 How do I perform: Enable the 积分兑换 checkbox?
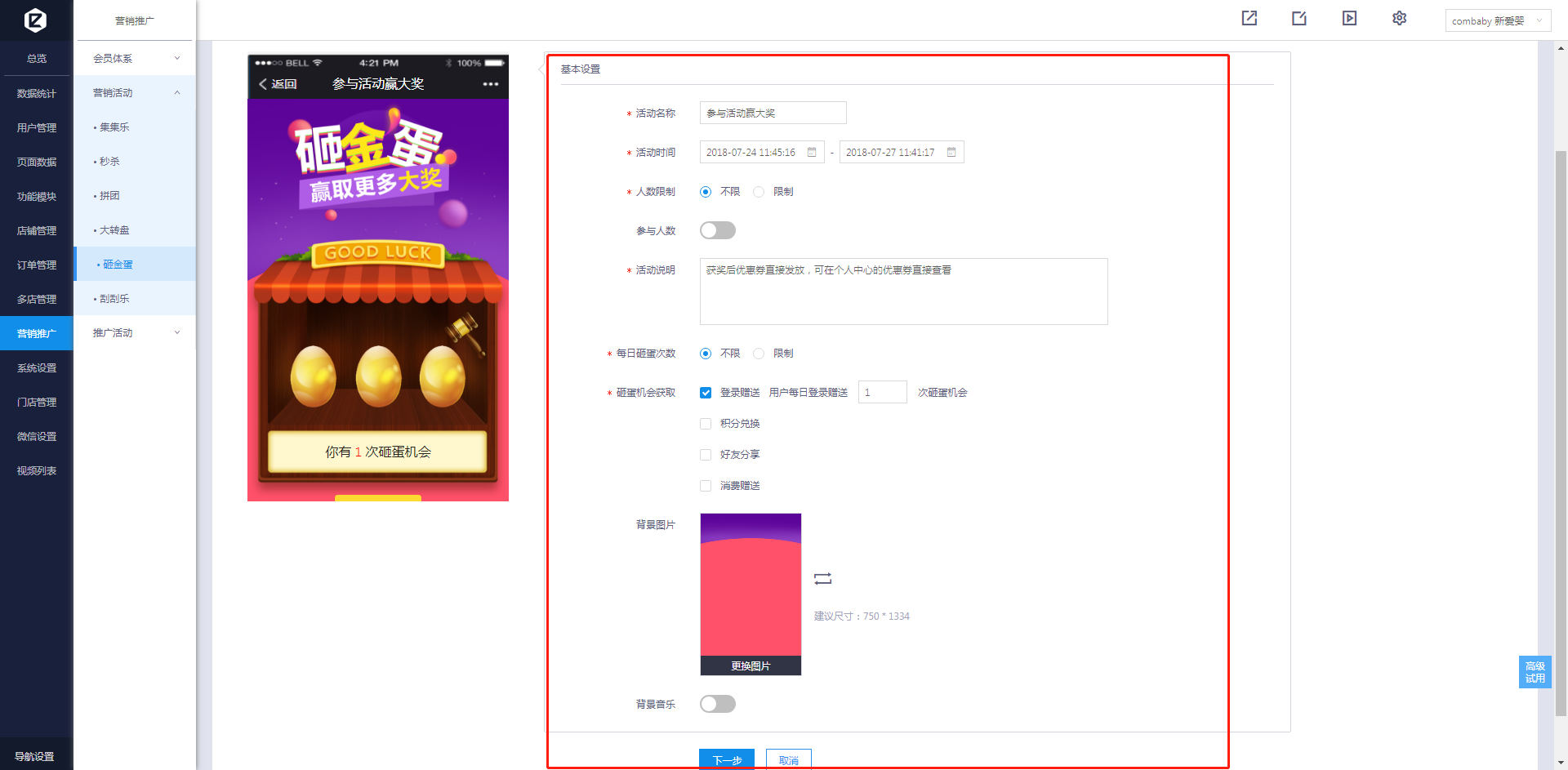706,424
